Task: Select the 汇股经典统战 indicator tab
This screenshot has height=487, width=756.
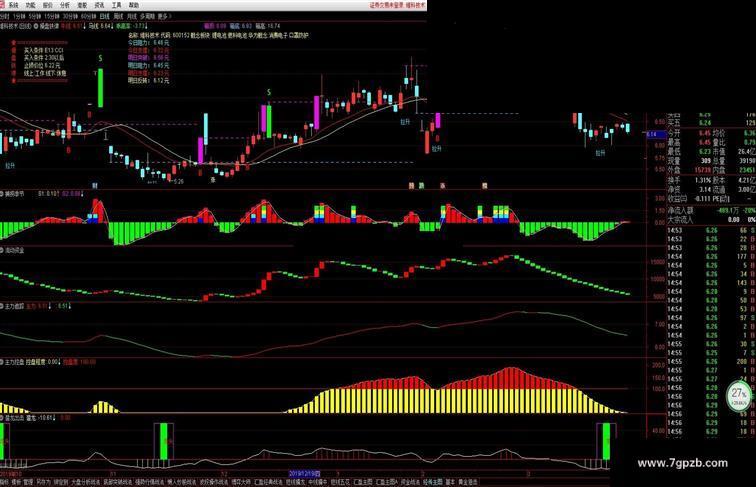Action: (269, 482)
